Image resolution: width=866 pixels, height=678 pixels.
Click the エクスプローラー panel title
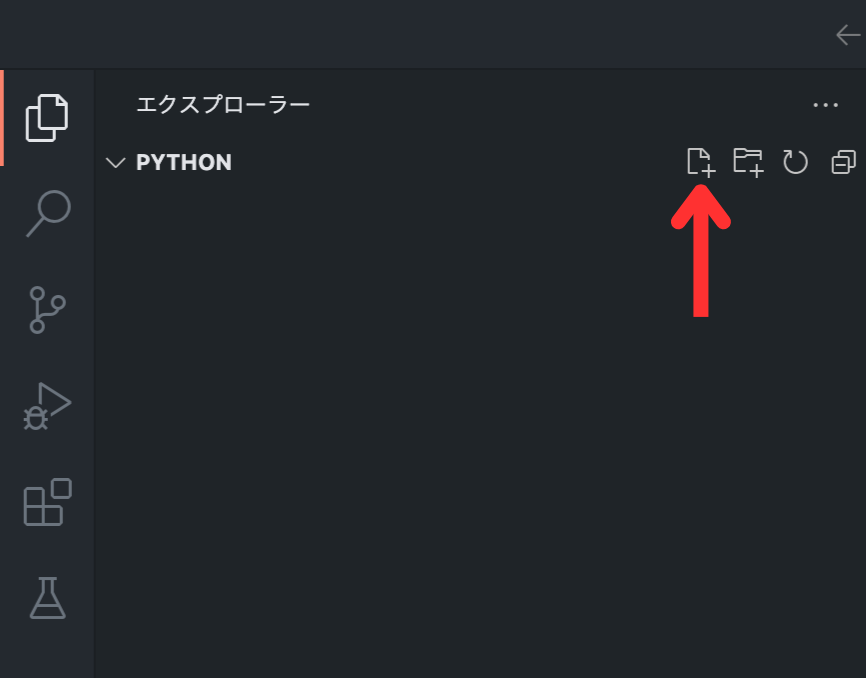(222, 104)
